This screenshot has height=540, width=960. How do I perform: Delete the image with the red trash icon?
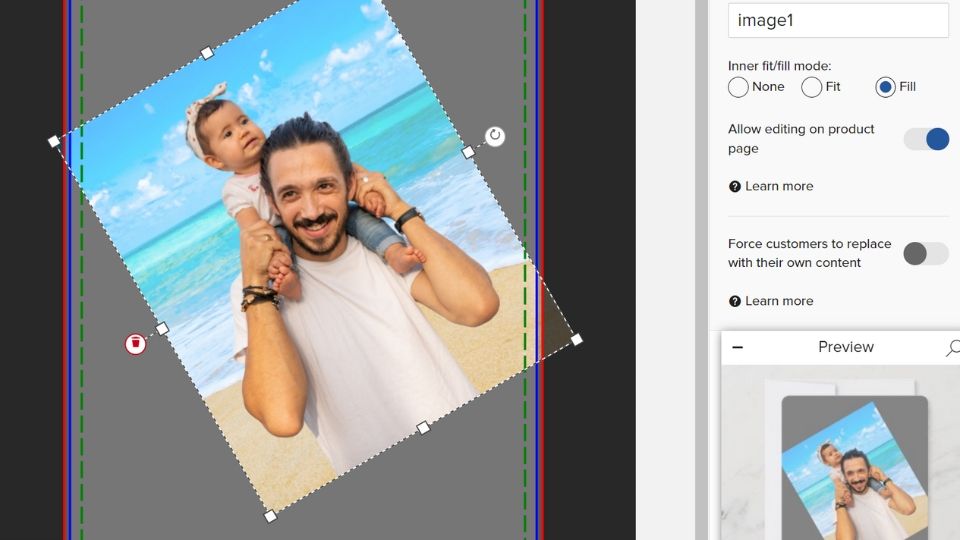(x=135, y=344)
